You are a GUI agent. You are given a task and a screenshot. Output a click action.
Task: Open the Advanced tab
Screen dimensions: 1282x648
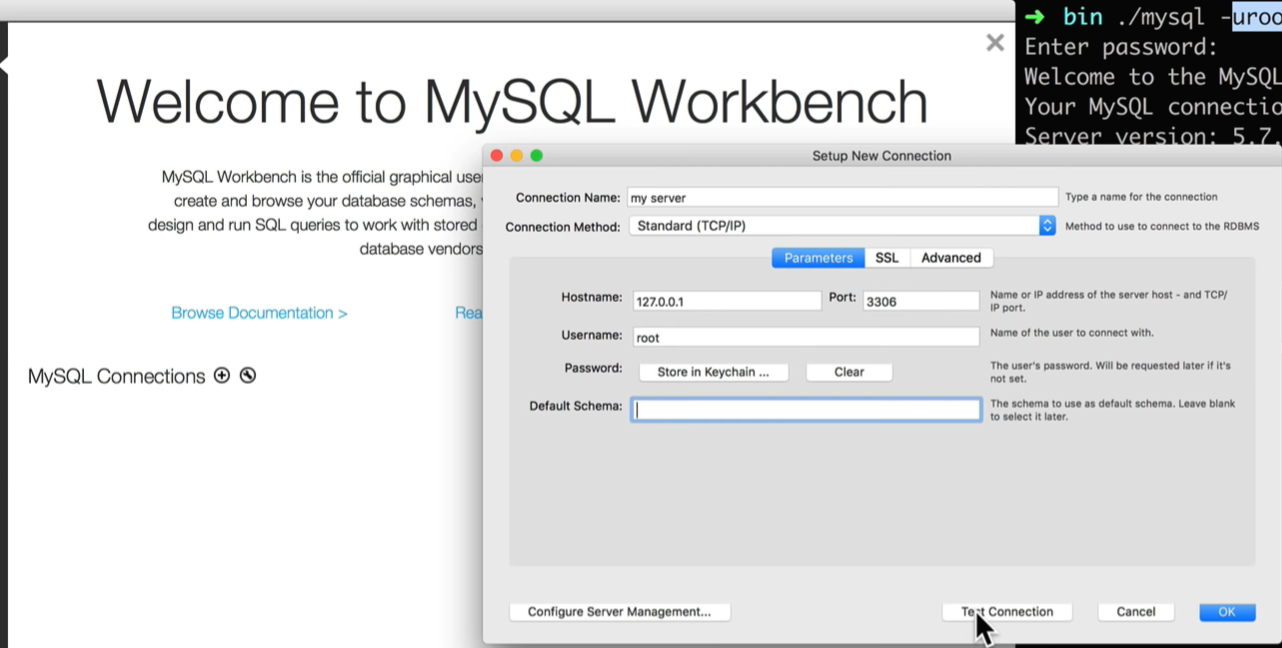click(951, 258)
